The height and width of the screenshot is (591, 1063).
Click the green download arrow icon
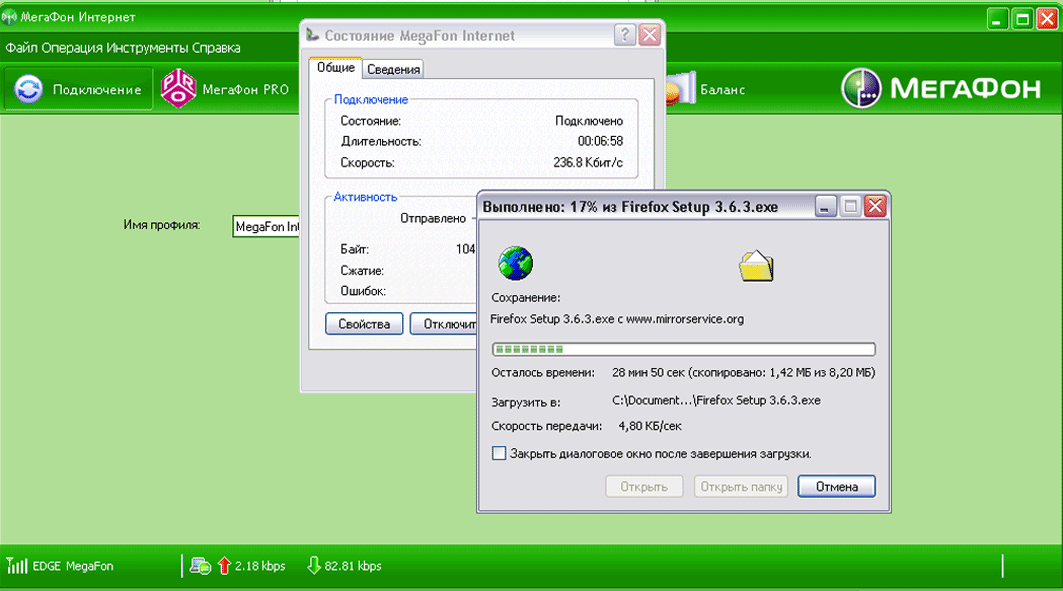point(313,566)
